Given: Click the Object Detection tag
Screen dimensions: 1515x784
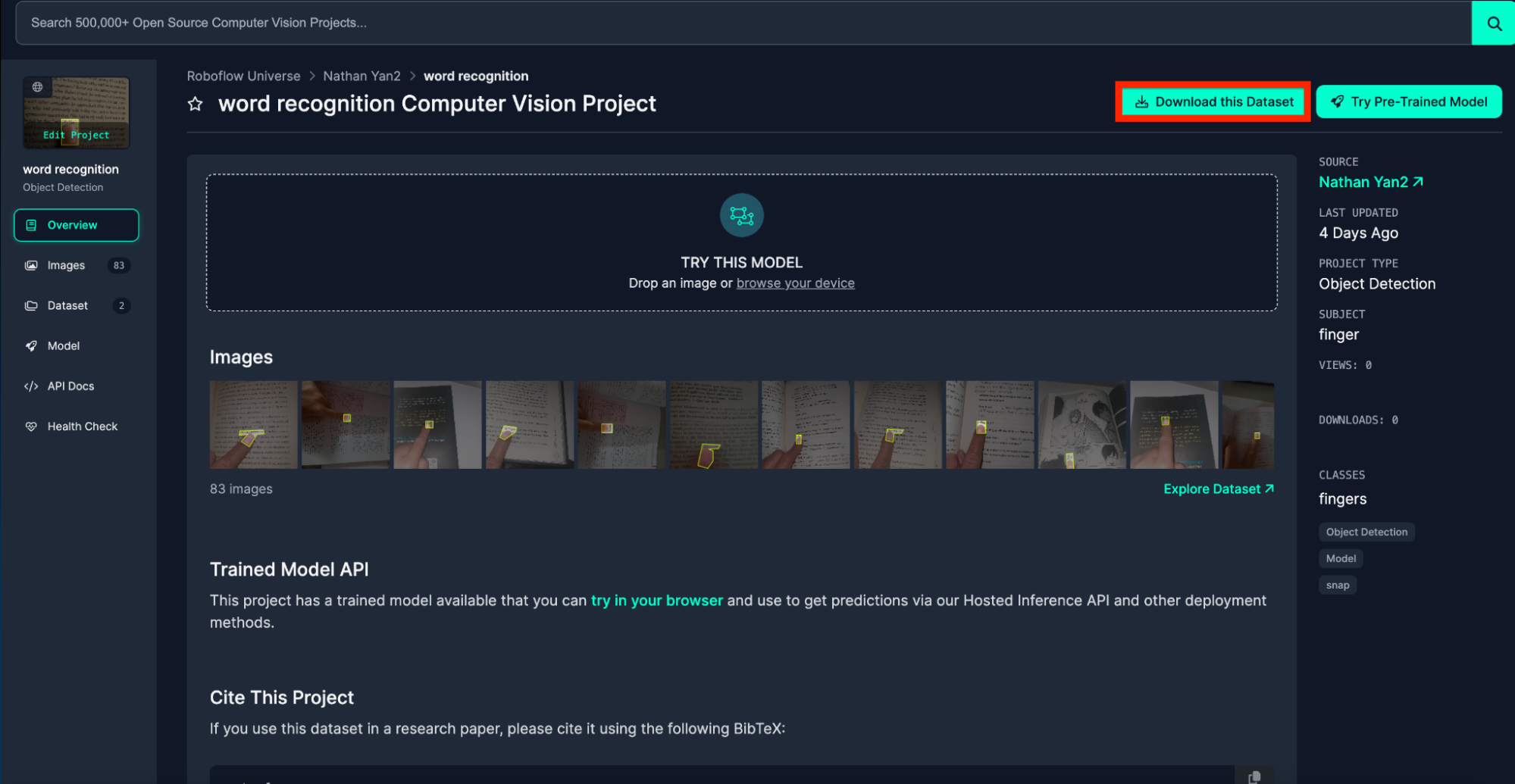Looking at the screenshot, I should [x=1366, y=532].
